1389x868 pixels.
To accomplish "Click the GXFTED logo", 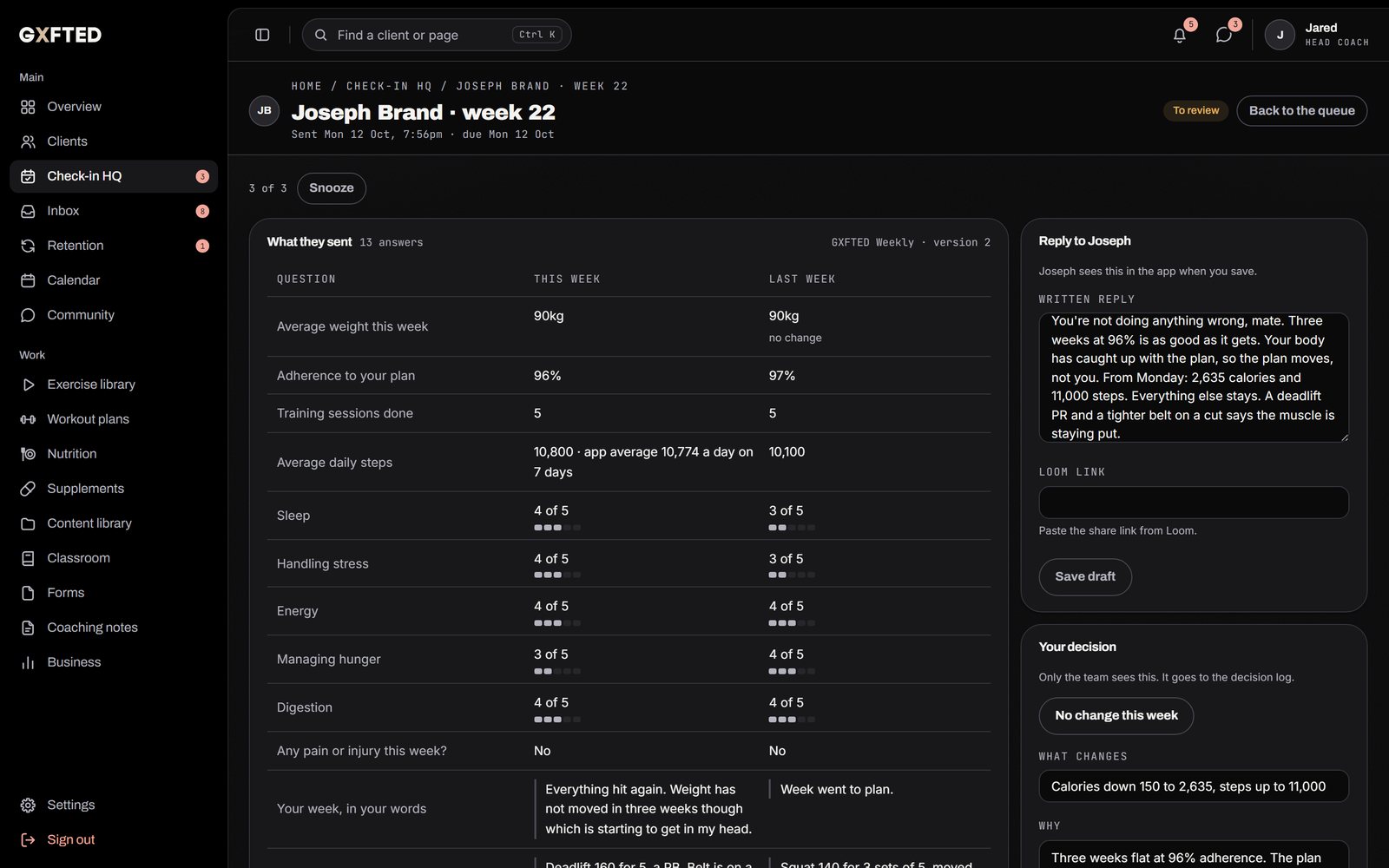I will 61,35.
